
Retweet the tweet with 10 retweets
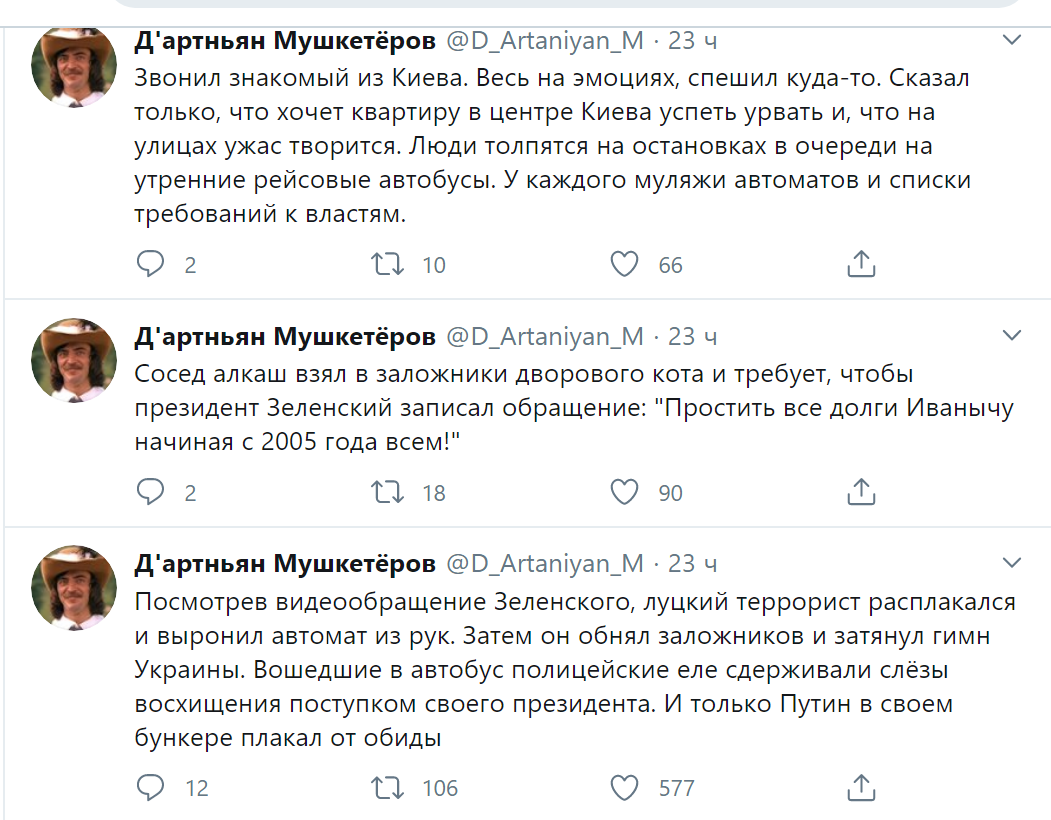coord(387,264)
